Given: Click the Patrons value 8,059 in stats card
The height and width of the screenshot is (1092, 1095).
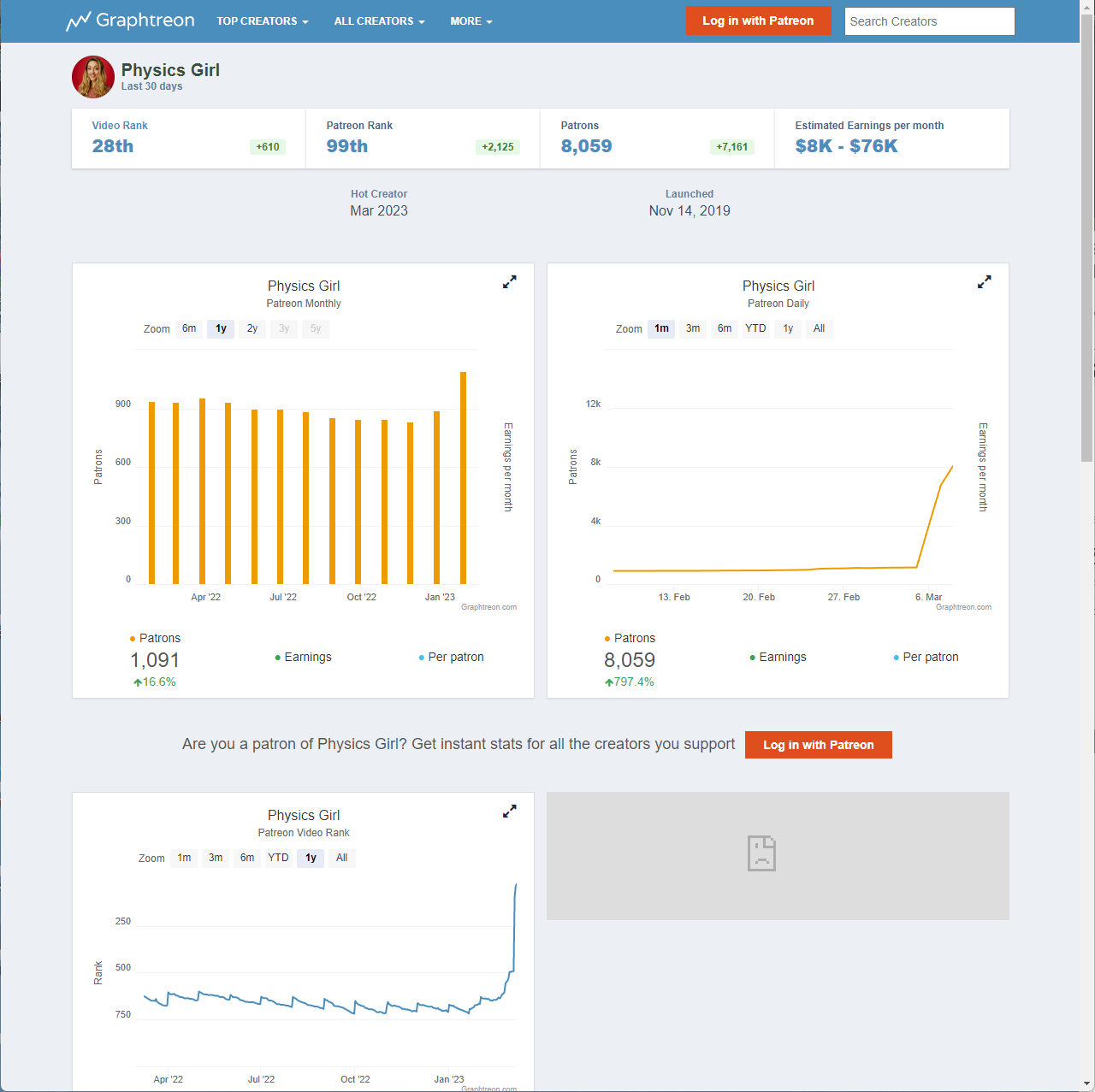Looking at the screenshot, I should coord(587,146).
